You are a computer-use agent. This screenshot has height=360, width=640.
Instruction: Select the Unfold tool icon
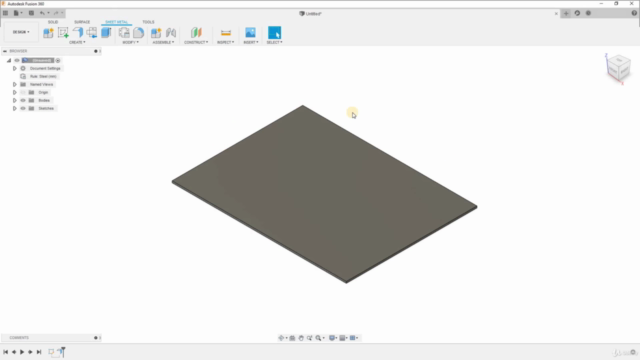[x=92, y=33]
